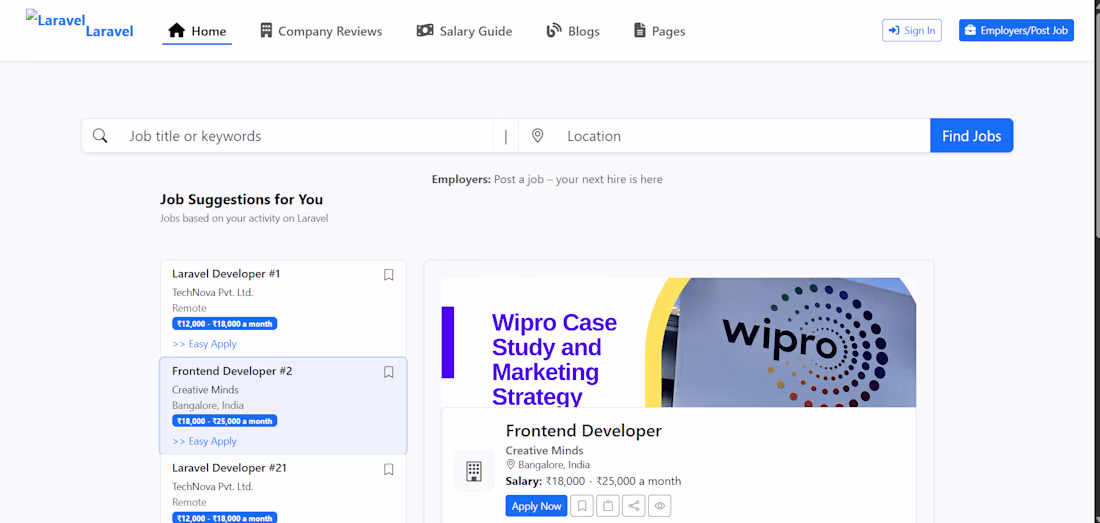This screenshot has height=523, width=1100.
Task: Click ₹18,000 - ₹25,000 salary badge in job list
Action: (224, 421)
